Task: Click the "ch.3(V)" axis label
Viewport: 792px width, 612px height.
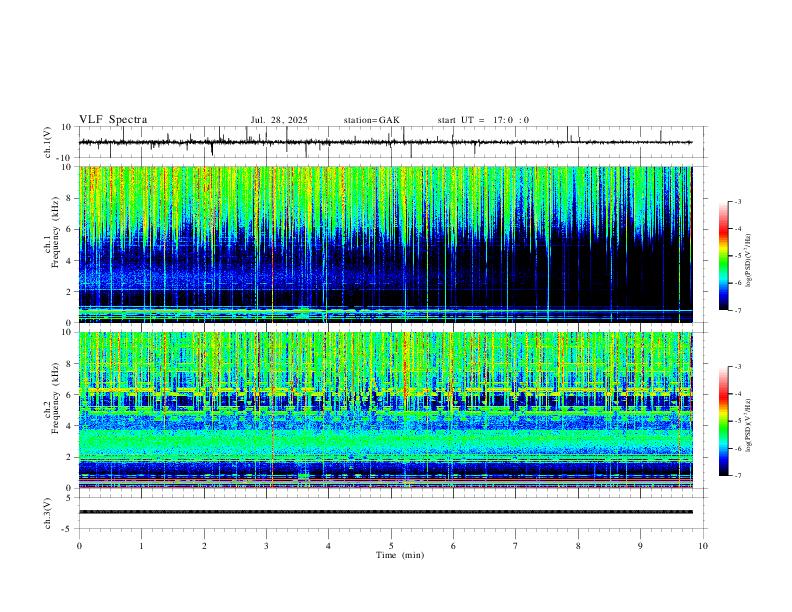Action: (48, 514)
